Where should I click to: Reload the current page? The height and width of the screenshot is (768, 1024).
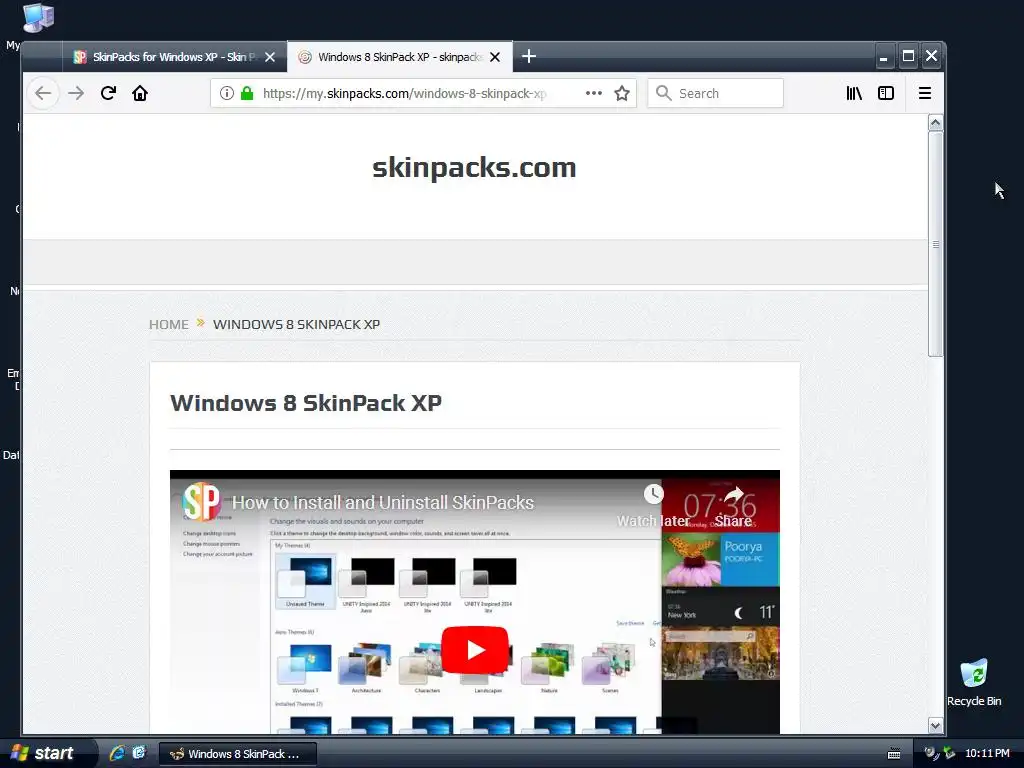tap(108, 93)
